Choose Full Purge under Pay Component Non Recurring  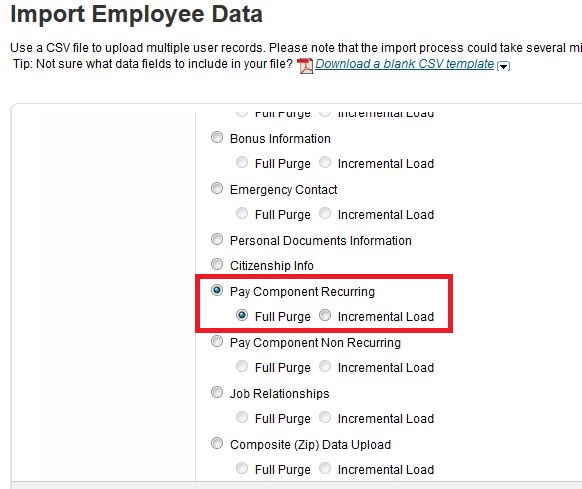[242, 366]
